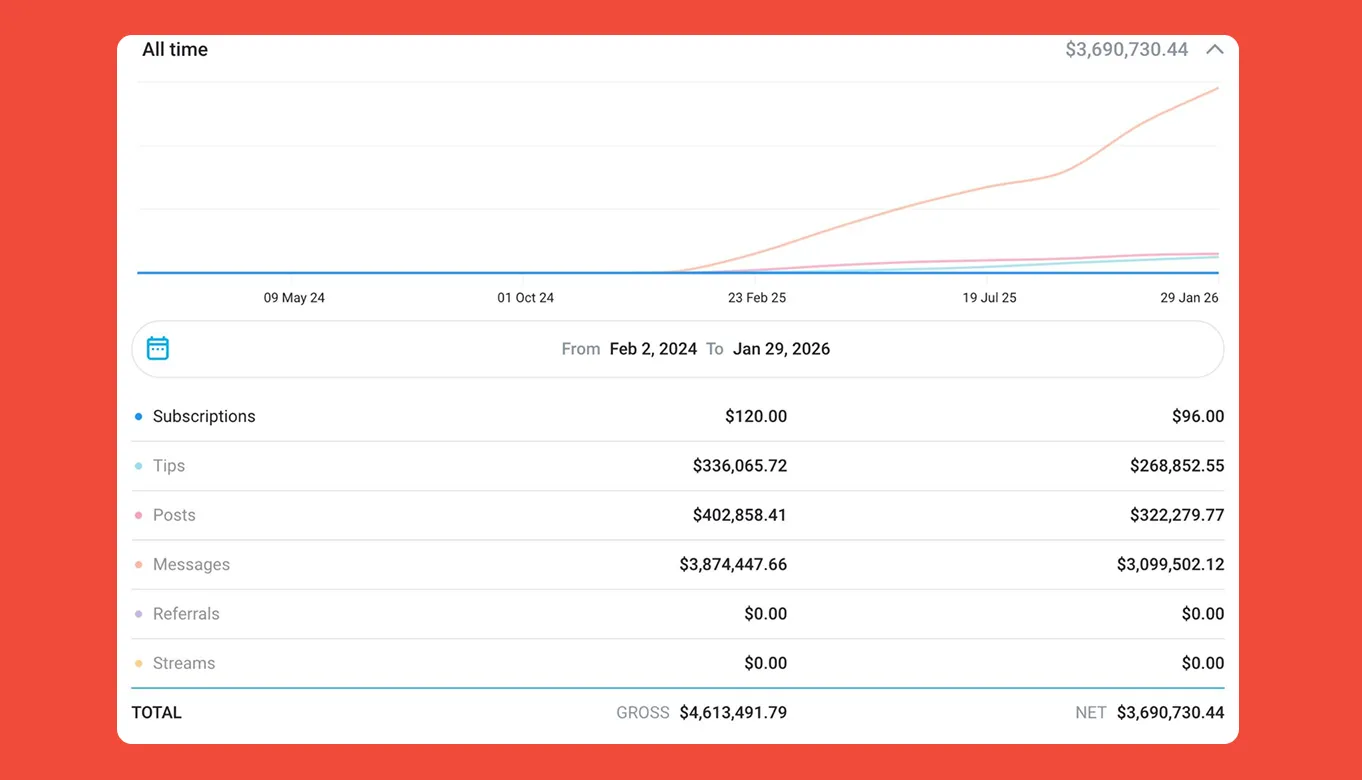1362x780 pixels.
Task: Select the From date Feb 2, 2024
Action: pyautogui.click(x=653, y=349)
